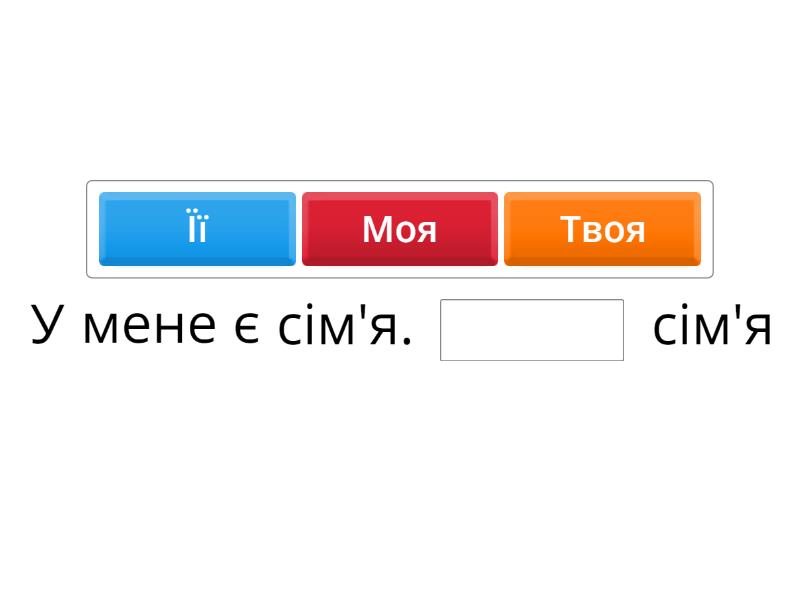The width and height of the screenshot is (800, 600).
Task: Activate the middle tile in the word bank
Action: pyautogui.click(x=399, y=229)
